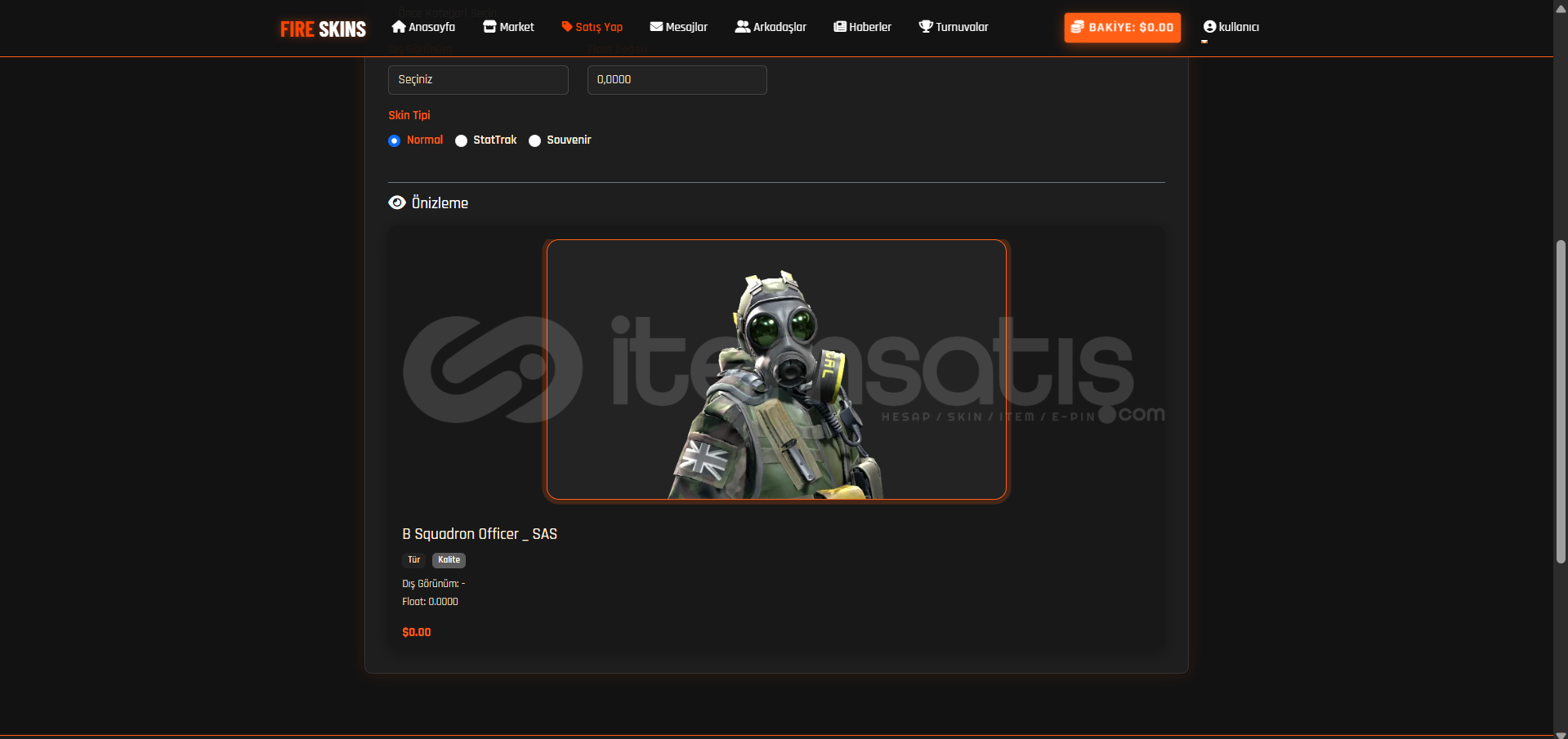Screen dimensions: 1568x739
Task: Click the home icon beside Anasayfa
Action: 399,27
